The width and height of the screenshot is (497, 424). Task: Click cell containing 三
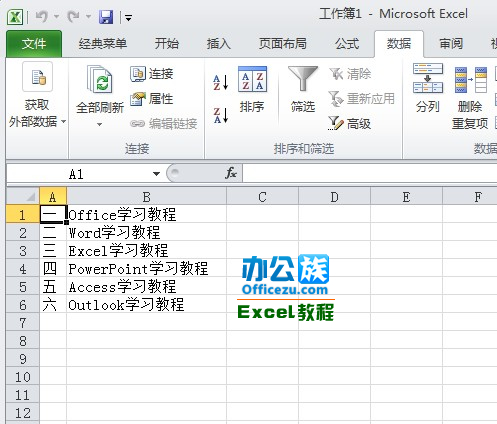[53, 251]
